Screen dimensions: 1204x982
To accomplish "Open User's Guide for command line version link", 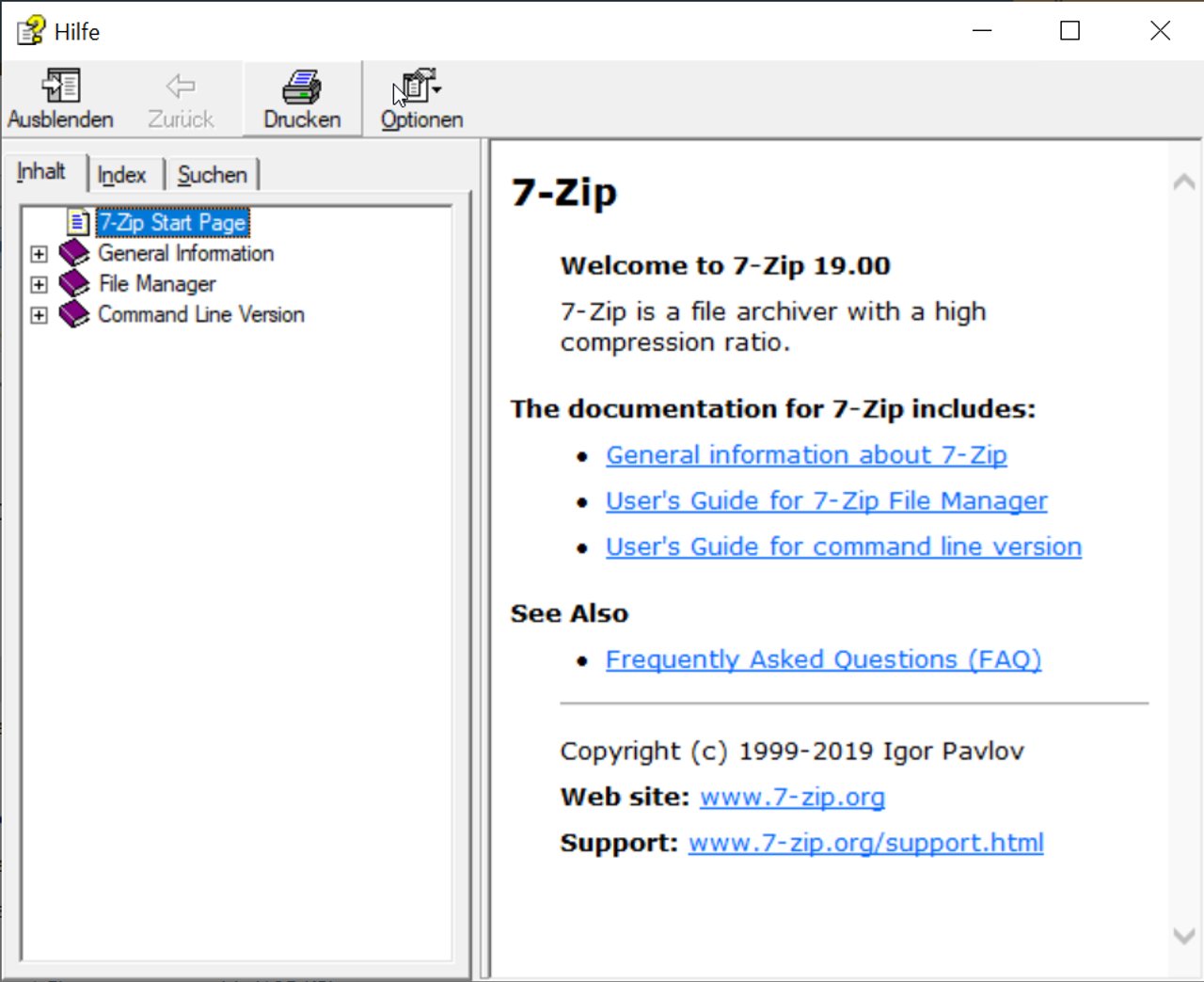I will [844, 547].
